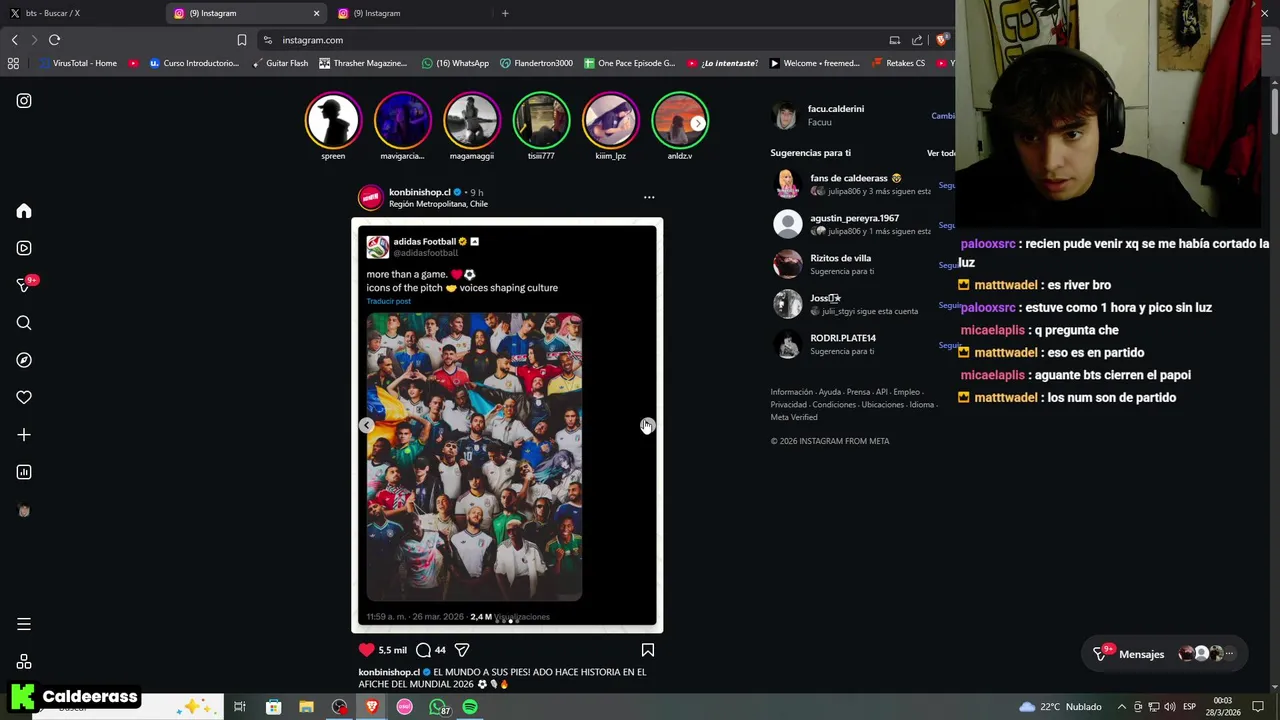This screenshot has height=720, width=1280.
Task: Go to Home feed in sidebar
Action: coord(24,211)
